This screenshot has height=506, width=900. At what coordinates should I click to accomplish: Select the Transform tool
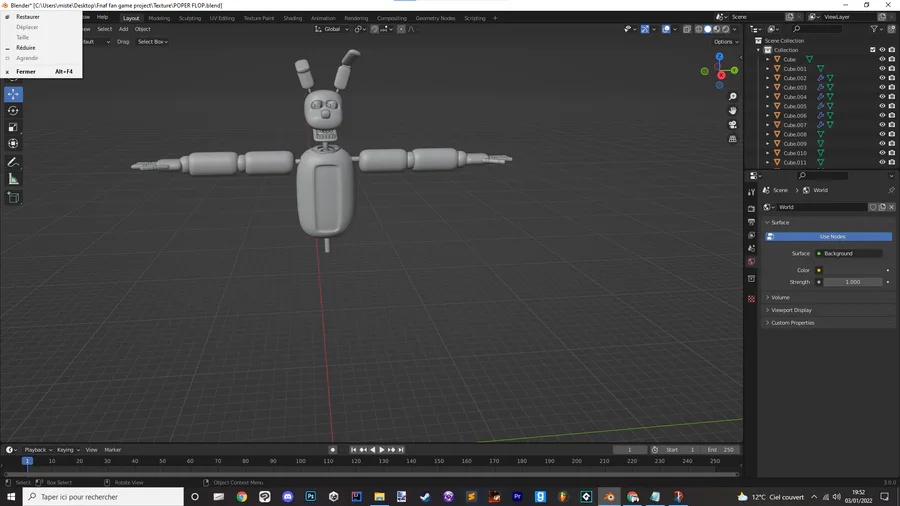[13, 143]
